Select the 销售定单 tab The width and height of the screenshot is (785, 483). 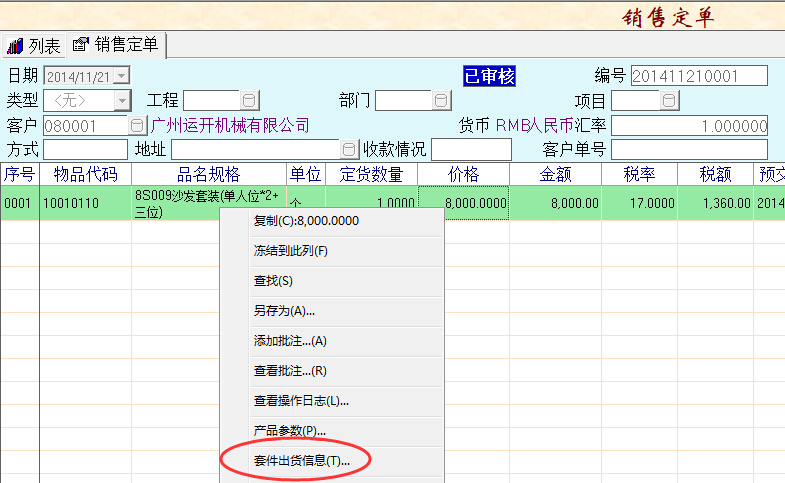(116, 45)
